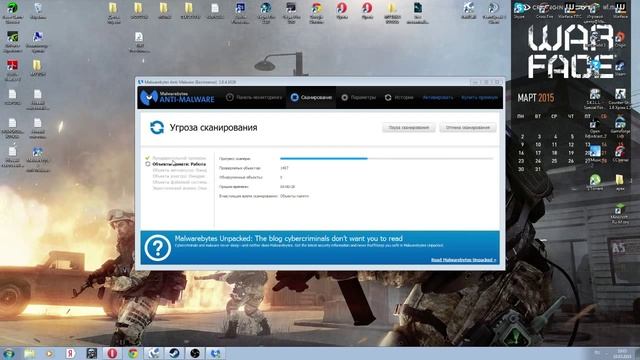Open Malwarebytes Anti-Malware desktop shortcut

pos(38,158)
